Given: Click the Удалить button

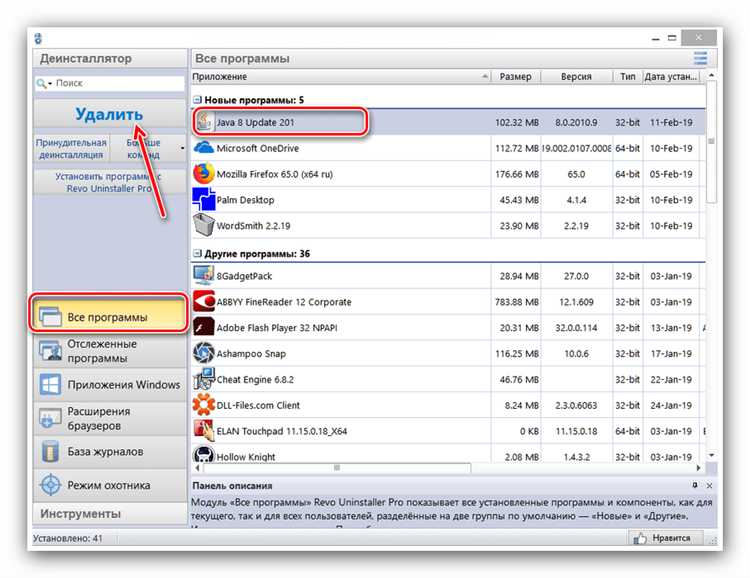Looking at the screenshot, I should pos(110,114).
